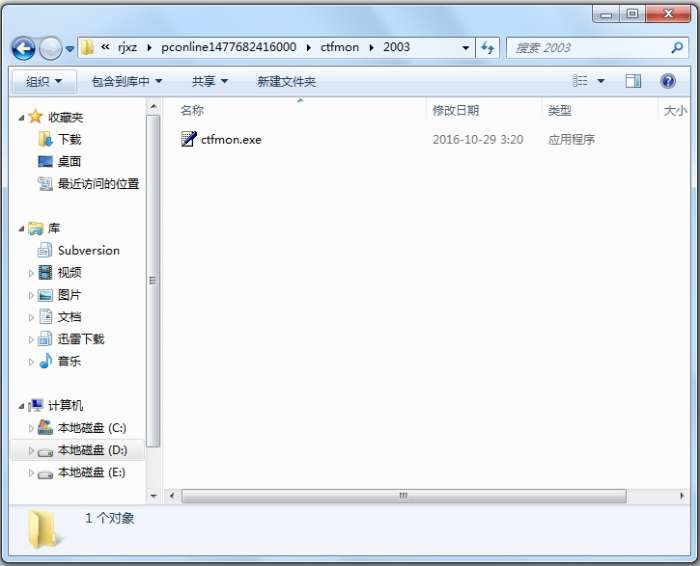Viewport: 700px width, 566px height.
Task: Select 2003 segment in address path
Action: click(x=396, y=47)
